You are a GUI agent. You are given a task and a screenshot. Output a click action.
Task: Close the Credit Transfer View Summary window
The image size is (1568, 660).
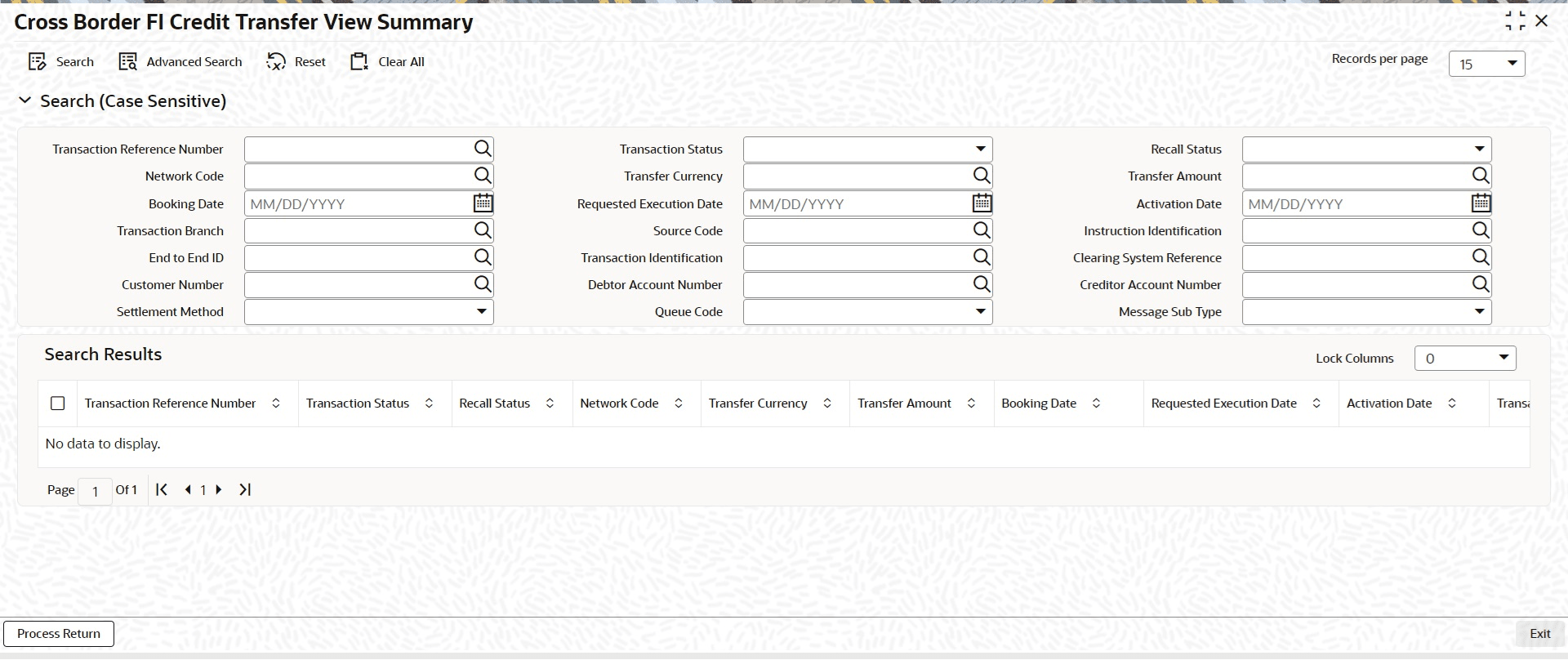1542,21
